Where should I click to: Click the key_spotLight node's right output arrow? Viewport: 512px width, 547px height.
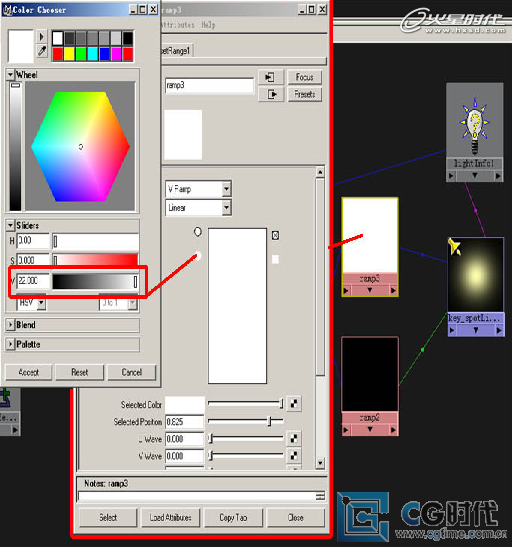tap(499, 330)
